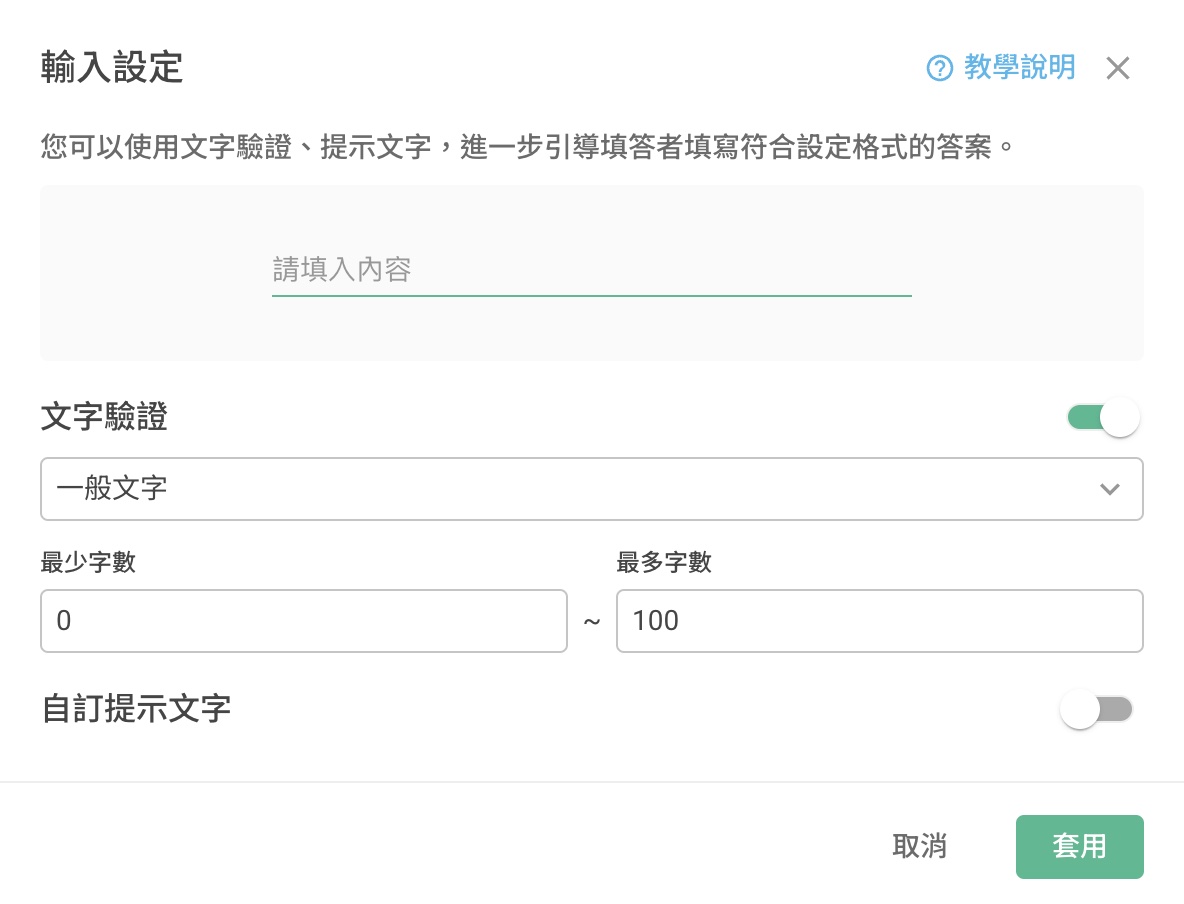
Task: Open the 一般文字 validation type dropdown
Action: pyautogui.click(x=592, y=489)
